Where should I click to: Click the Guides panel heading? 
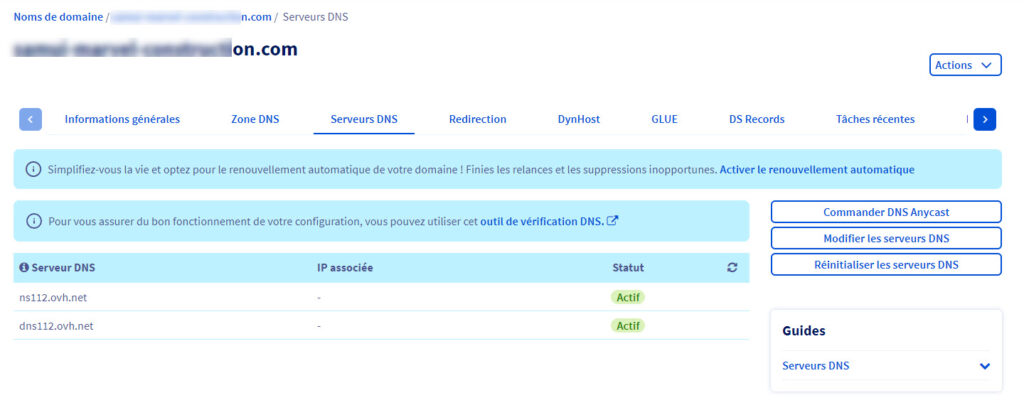click(803, 331)
